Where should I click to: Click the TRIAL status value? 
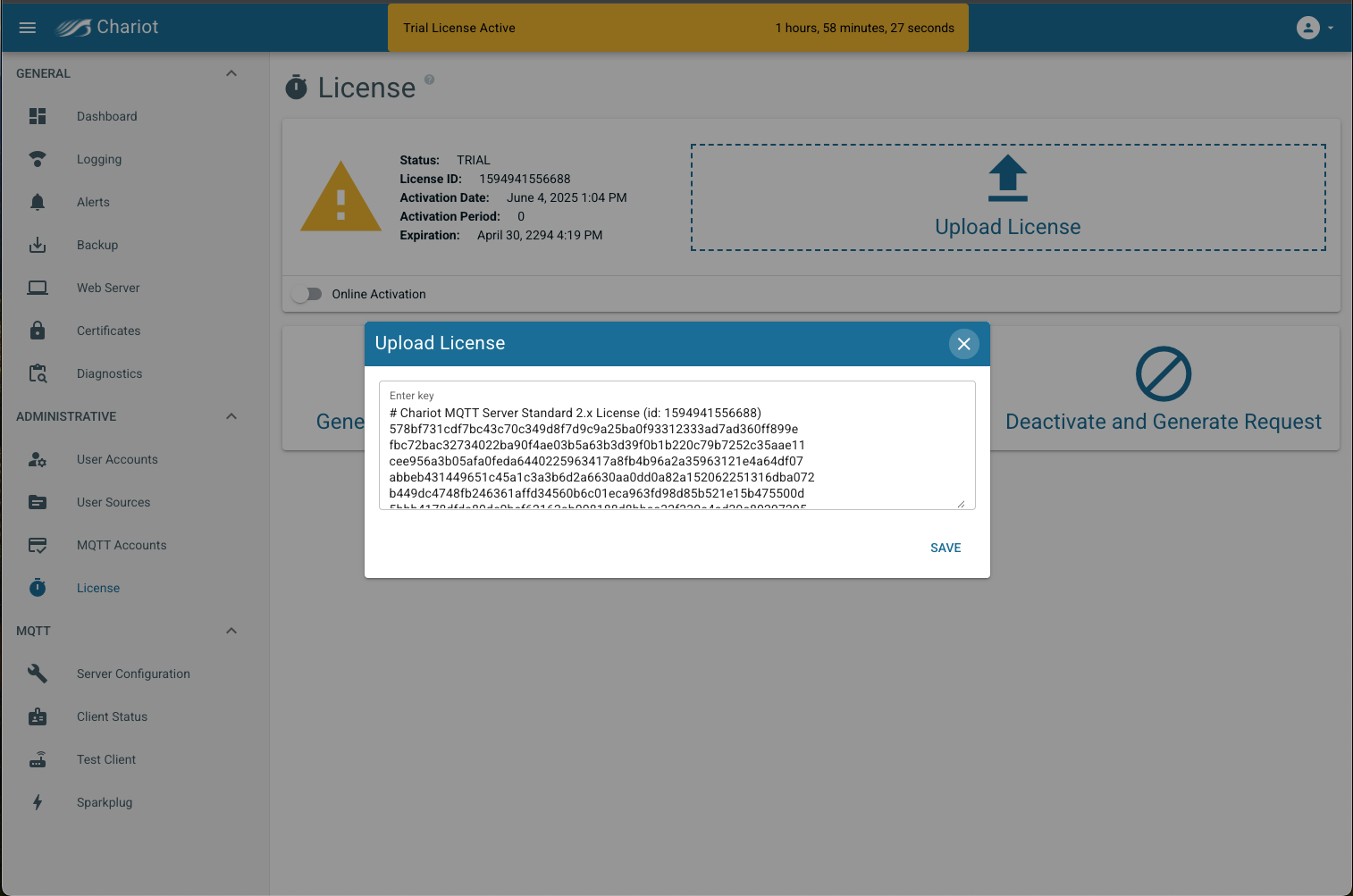pyautogui.click(x=474, y=160)
